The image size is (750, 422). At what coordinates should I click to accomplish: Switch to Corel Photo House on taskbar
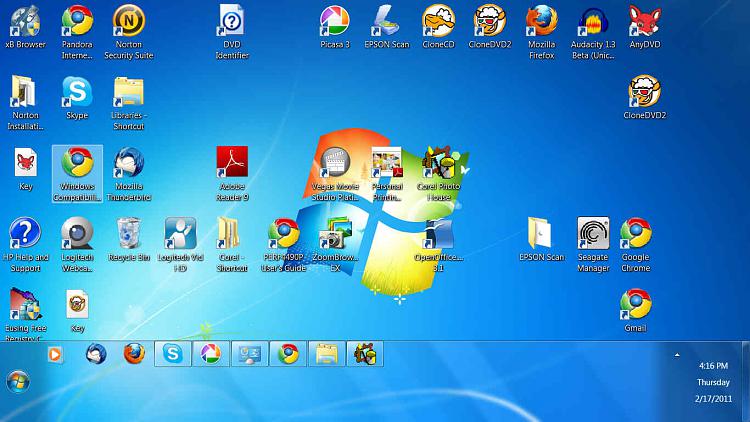[365, 354]
